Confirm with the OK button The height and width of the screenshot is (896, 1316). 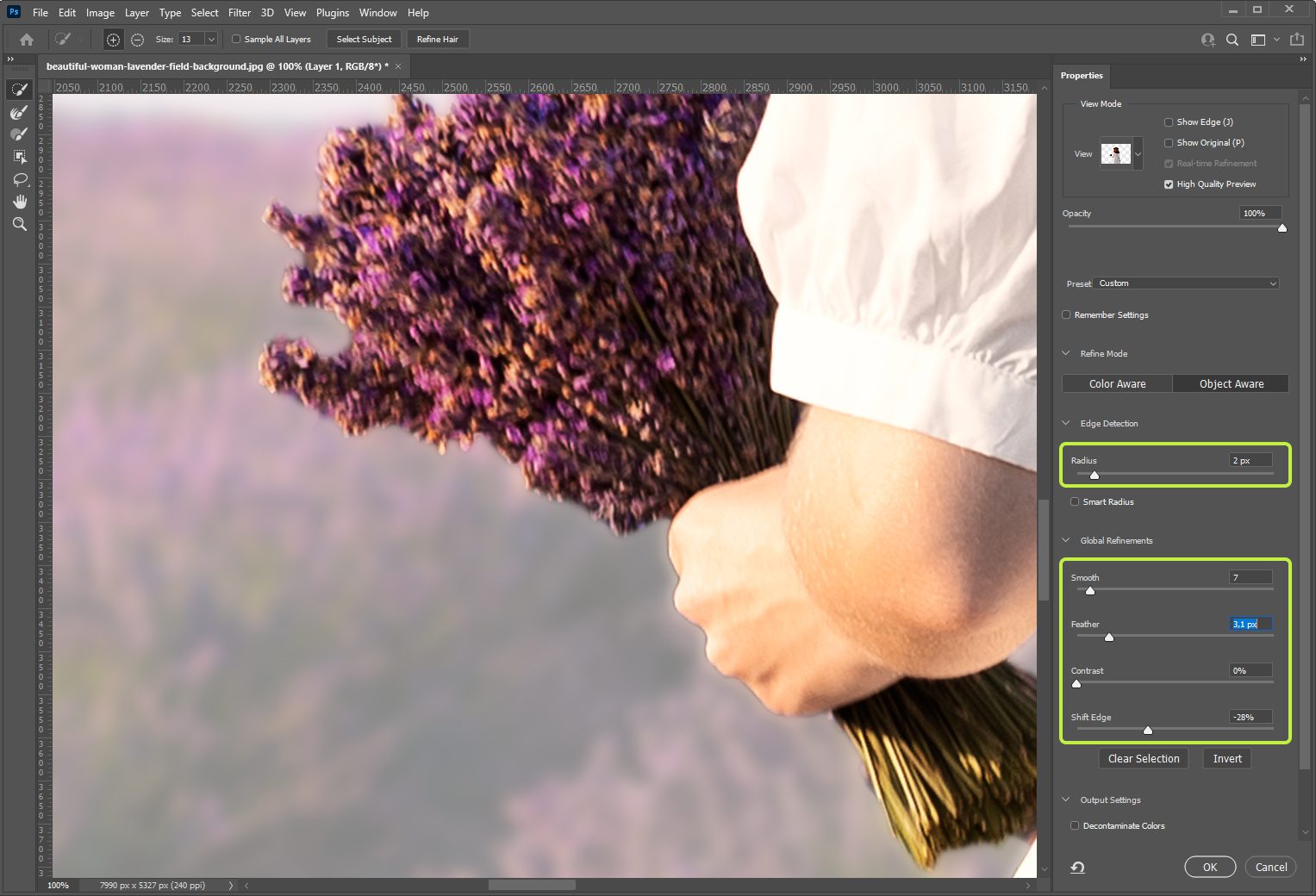pos(1210,867)
